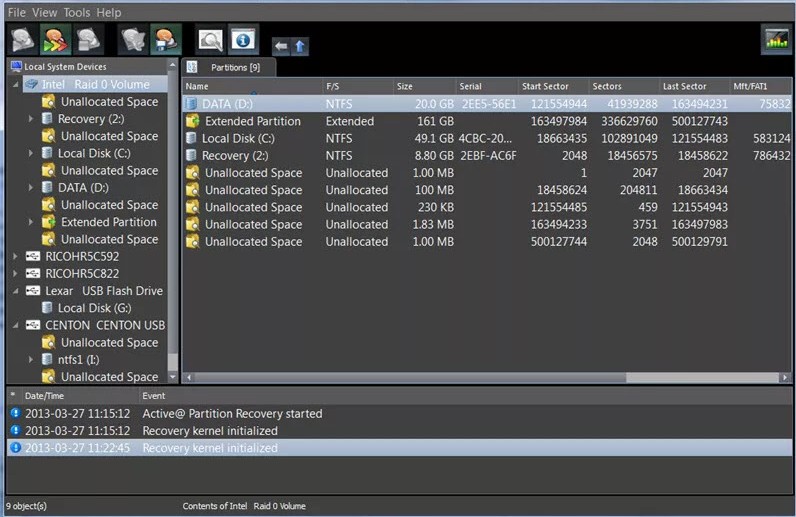796x517 pixels.
Task: Click the USB icon beside Lexar USB Flash Drive
Action: coord(32,291)
